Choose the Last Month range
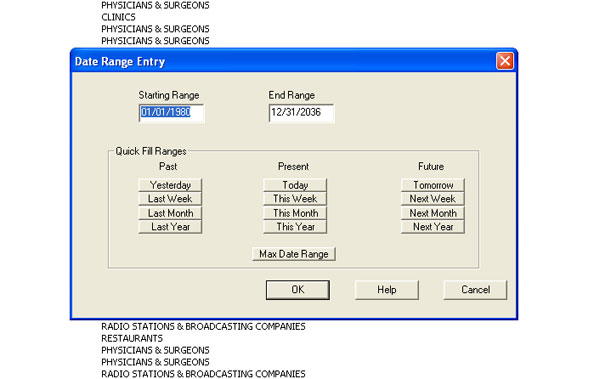 170,213
